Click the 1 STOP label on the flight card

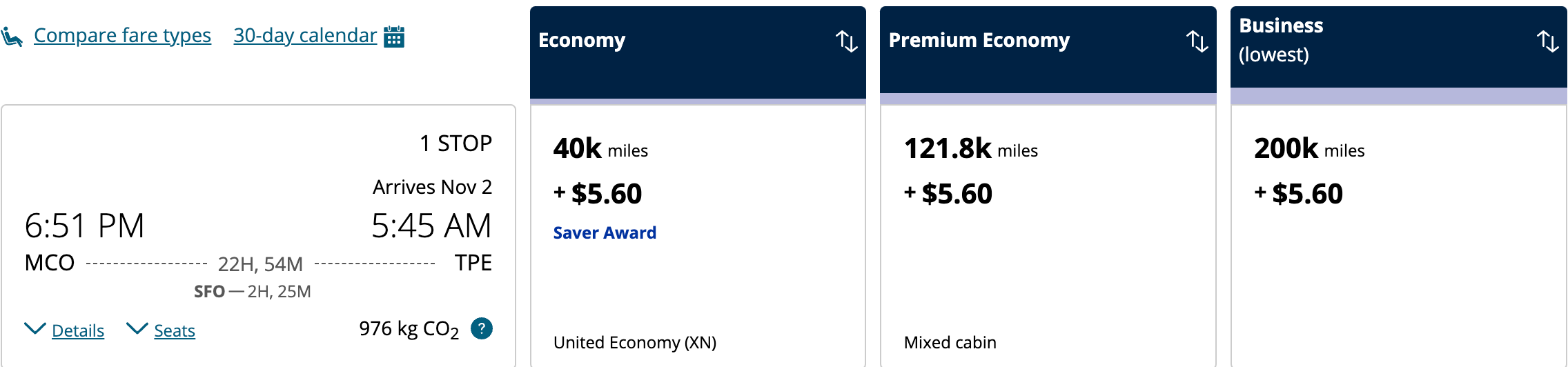(455, 143)
